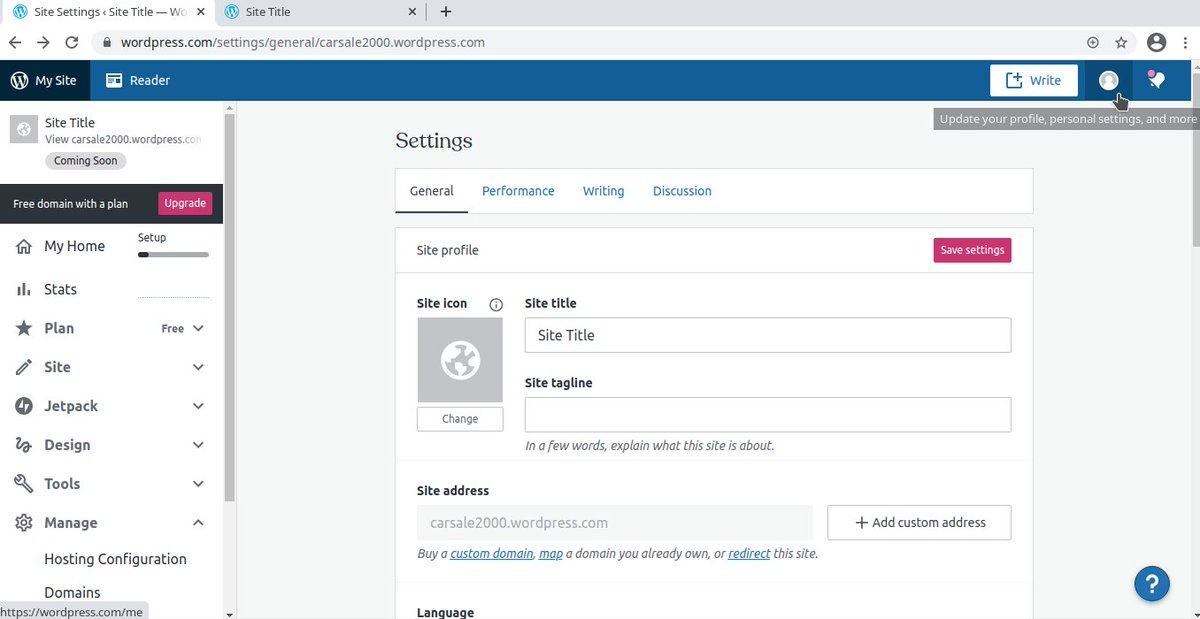Click the Save settings button
This screenshot has width=1200, height=619.
tap(972, 250)
